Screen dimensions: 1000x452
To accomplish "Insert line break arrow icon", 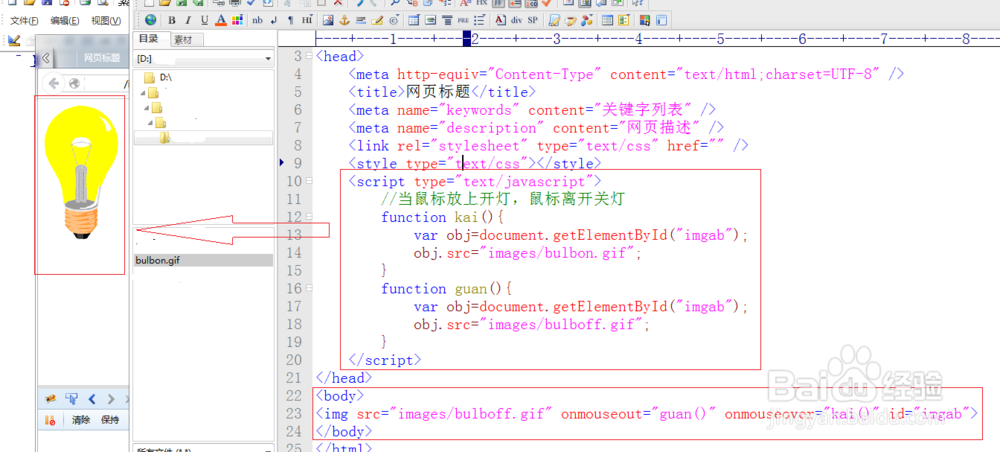I will point(274,20).
